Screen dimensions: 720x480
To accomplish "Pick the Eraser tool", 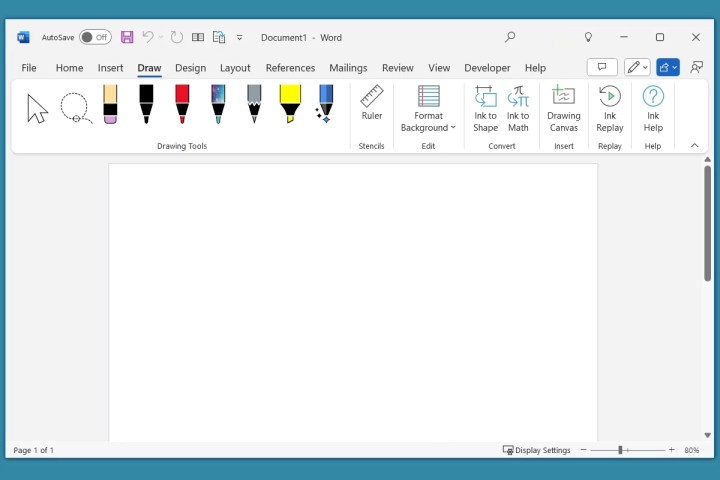I will (x=110, y=104).
